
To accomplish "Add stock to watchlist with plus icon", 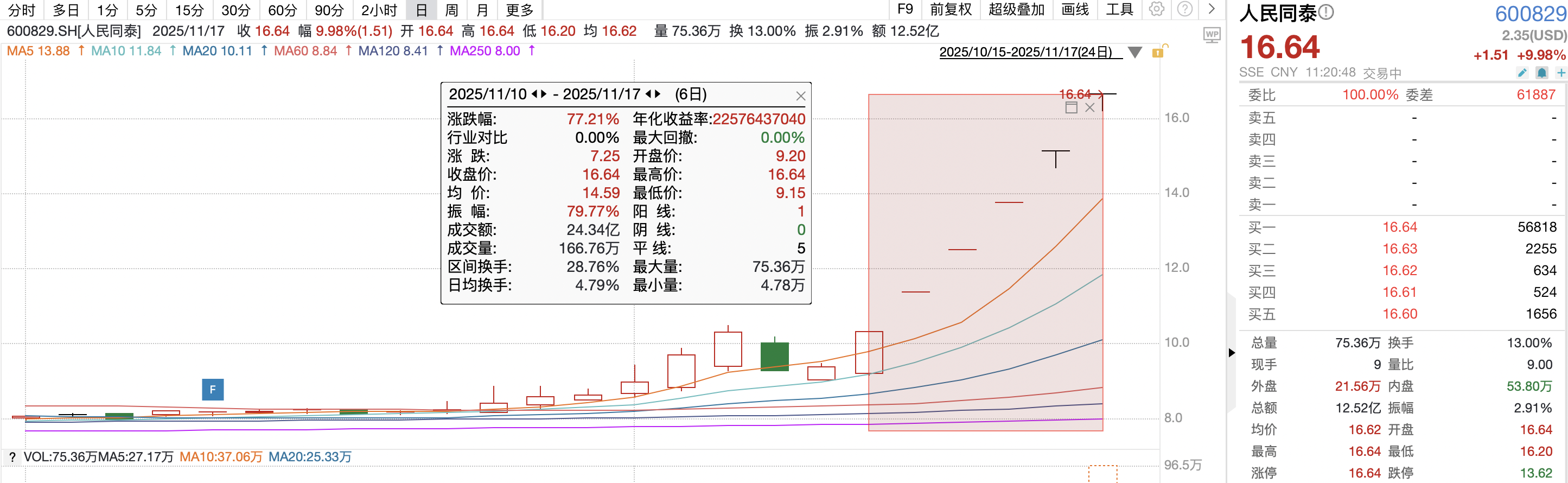I will 1561,73.
